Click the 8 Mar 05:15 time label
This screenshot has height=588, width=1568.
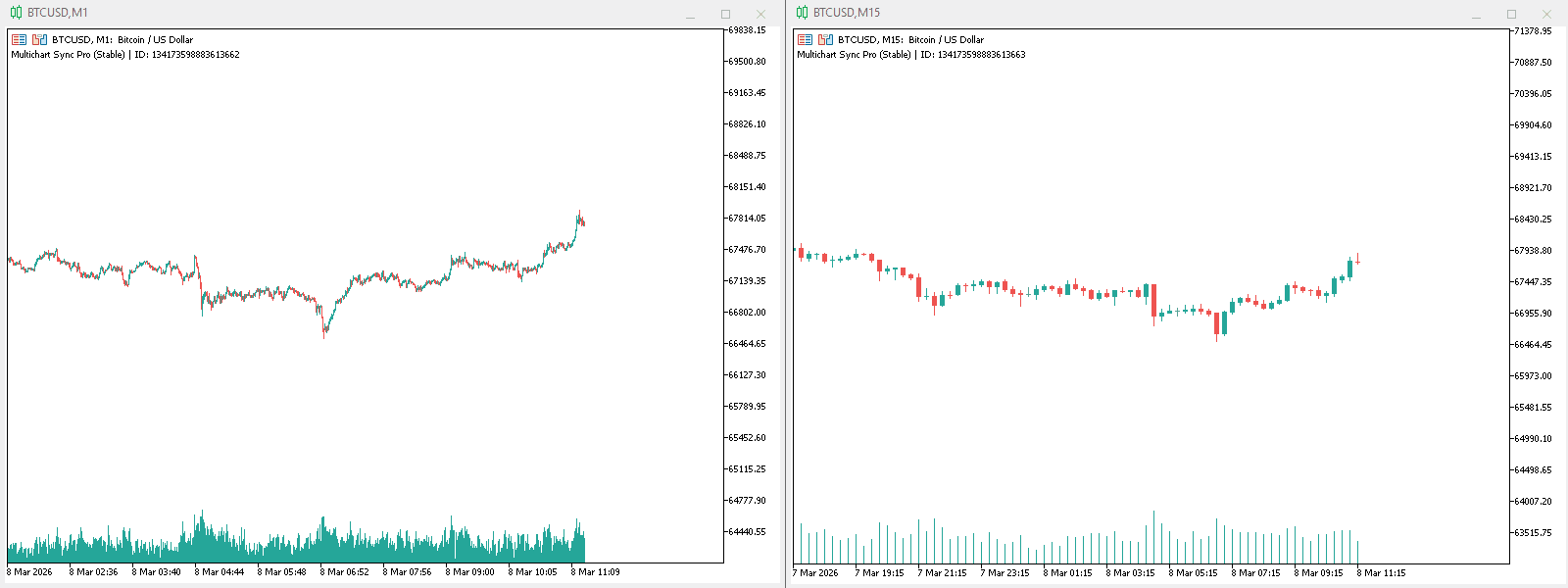[x=1193, y=573]
